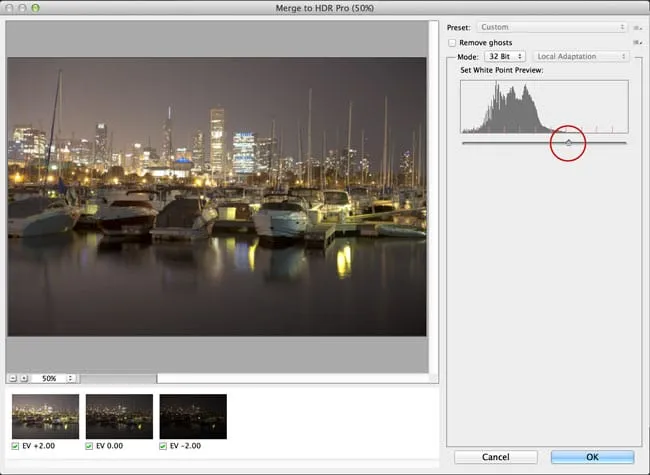Click the zoom in plus button

click(24, 379)
